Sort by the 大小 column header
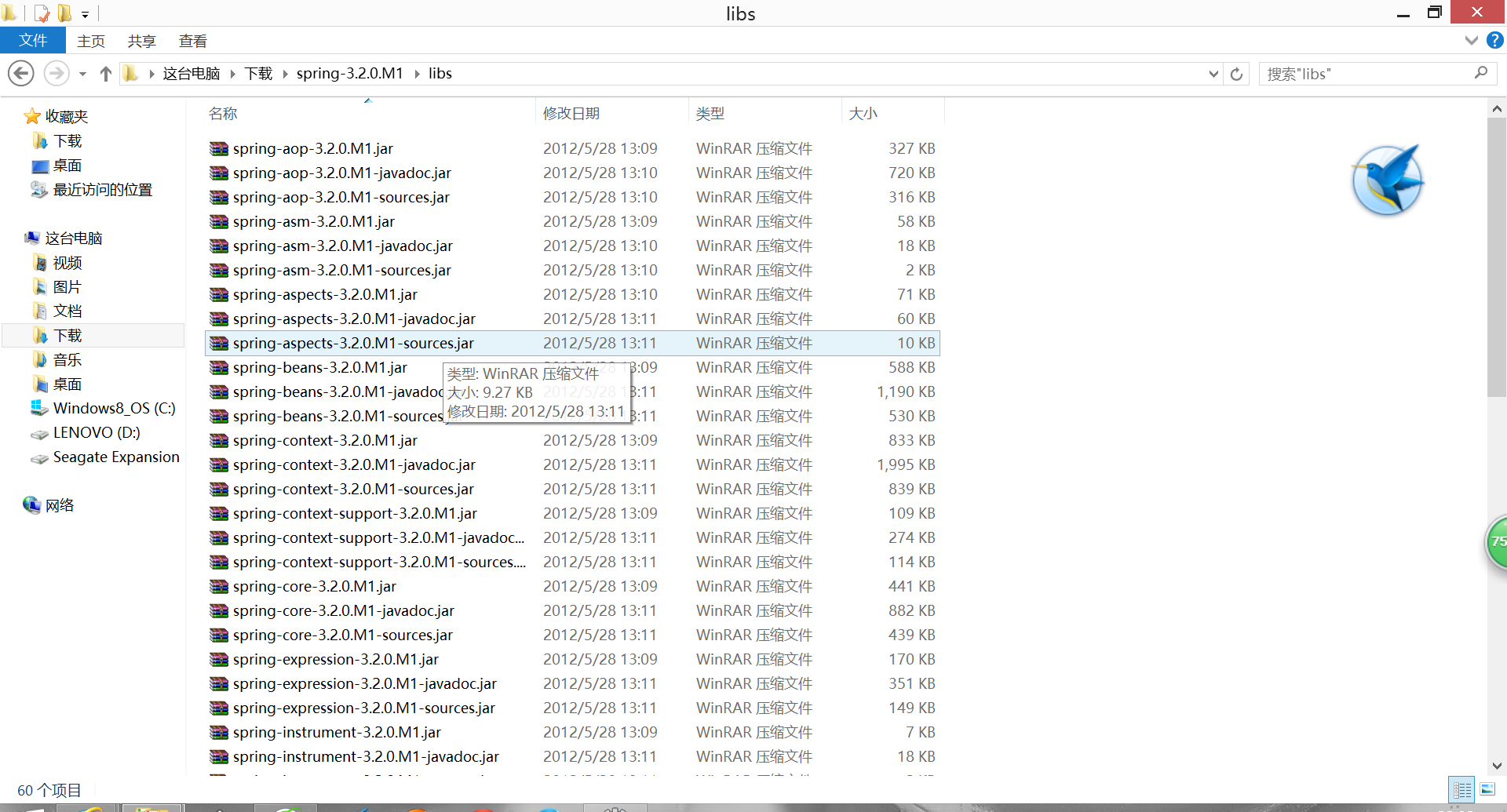Viewport: 1507px width, 812px height. (x=863, y=114)
